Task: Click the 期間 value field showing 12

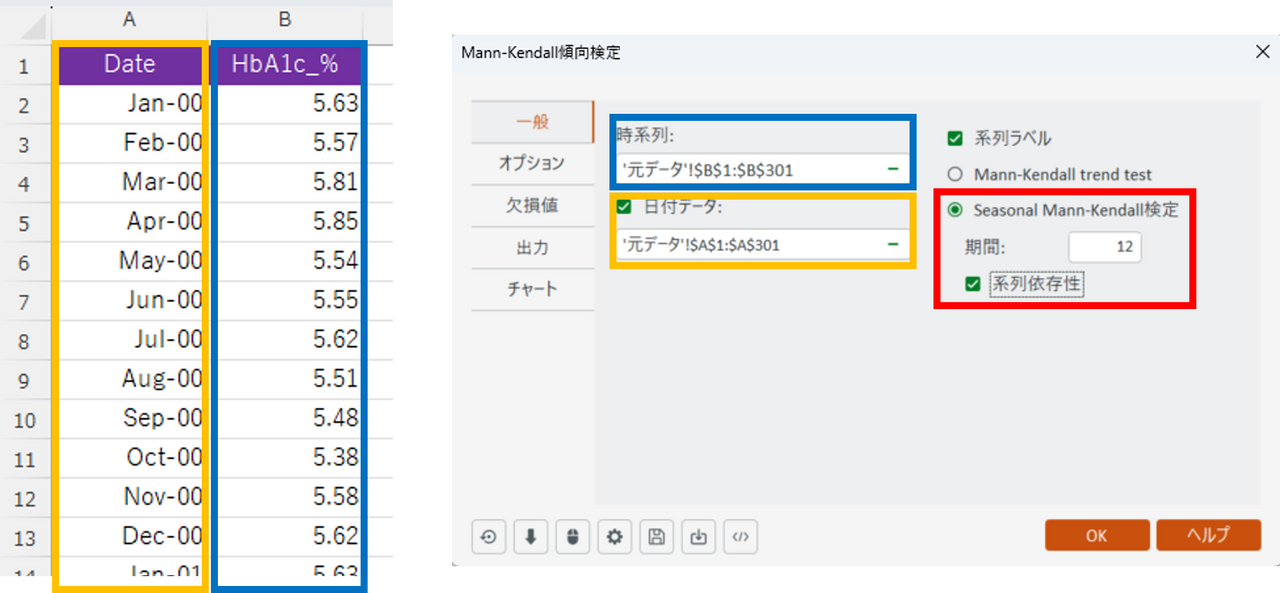Action: (1105, 246)
